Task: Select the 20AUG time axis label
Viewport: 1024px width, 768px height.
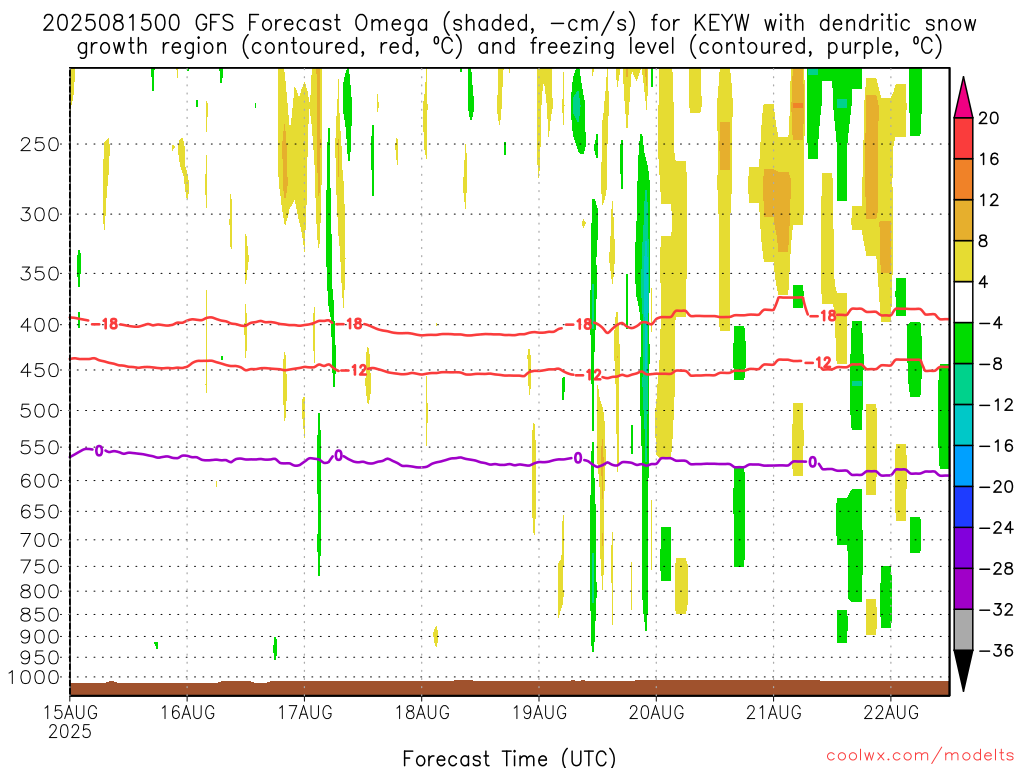Action: pyautogui.click(x=656, y=712)
